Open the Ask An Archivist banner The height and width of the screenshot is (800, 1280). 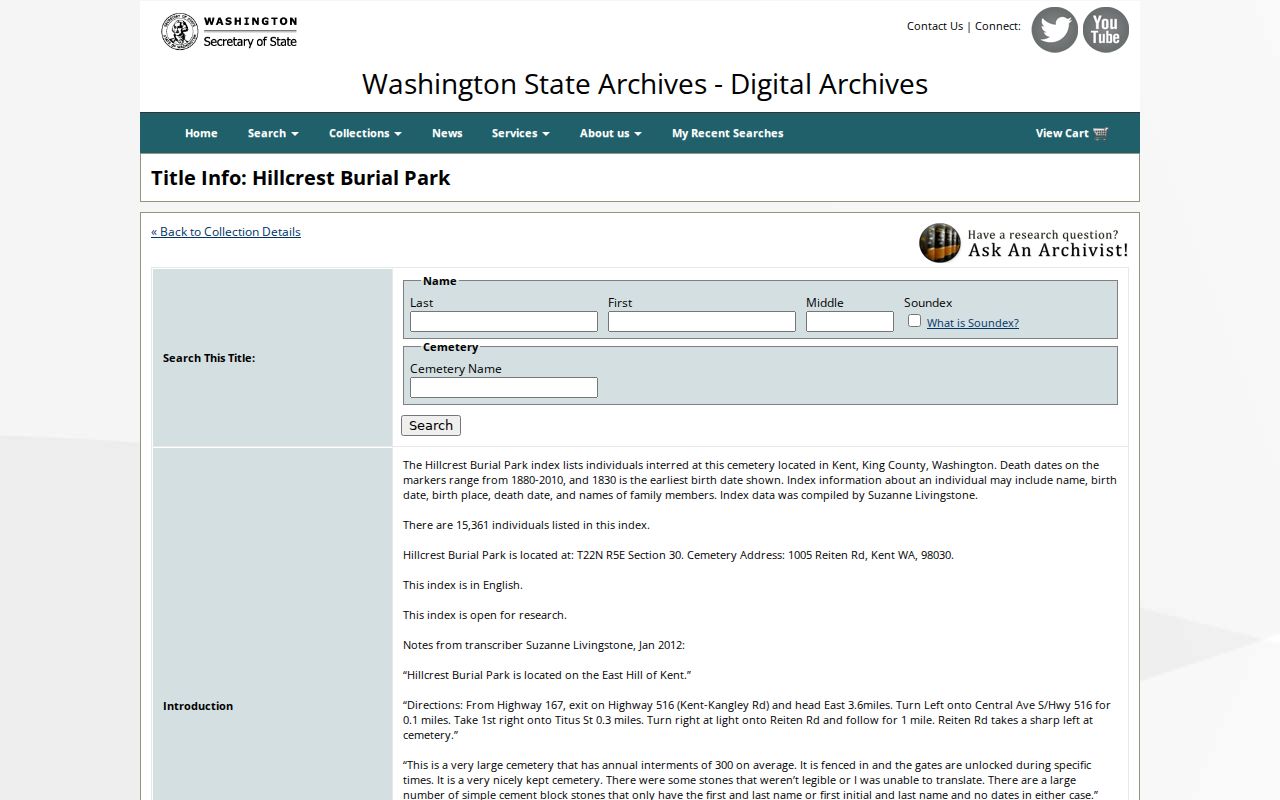pyautogui.click(x=1023, y=243)
